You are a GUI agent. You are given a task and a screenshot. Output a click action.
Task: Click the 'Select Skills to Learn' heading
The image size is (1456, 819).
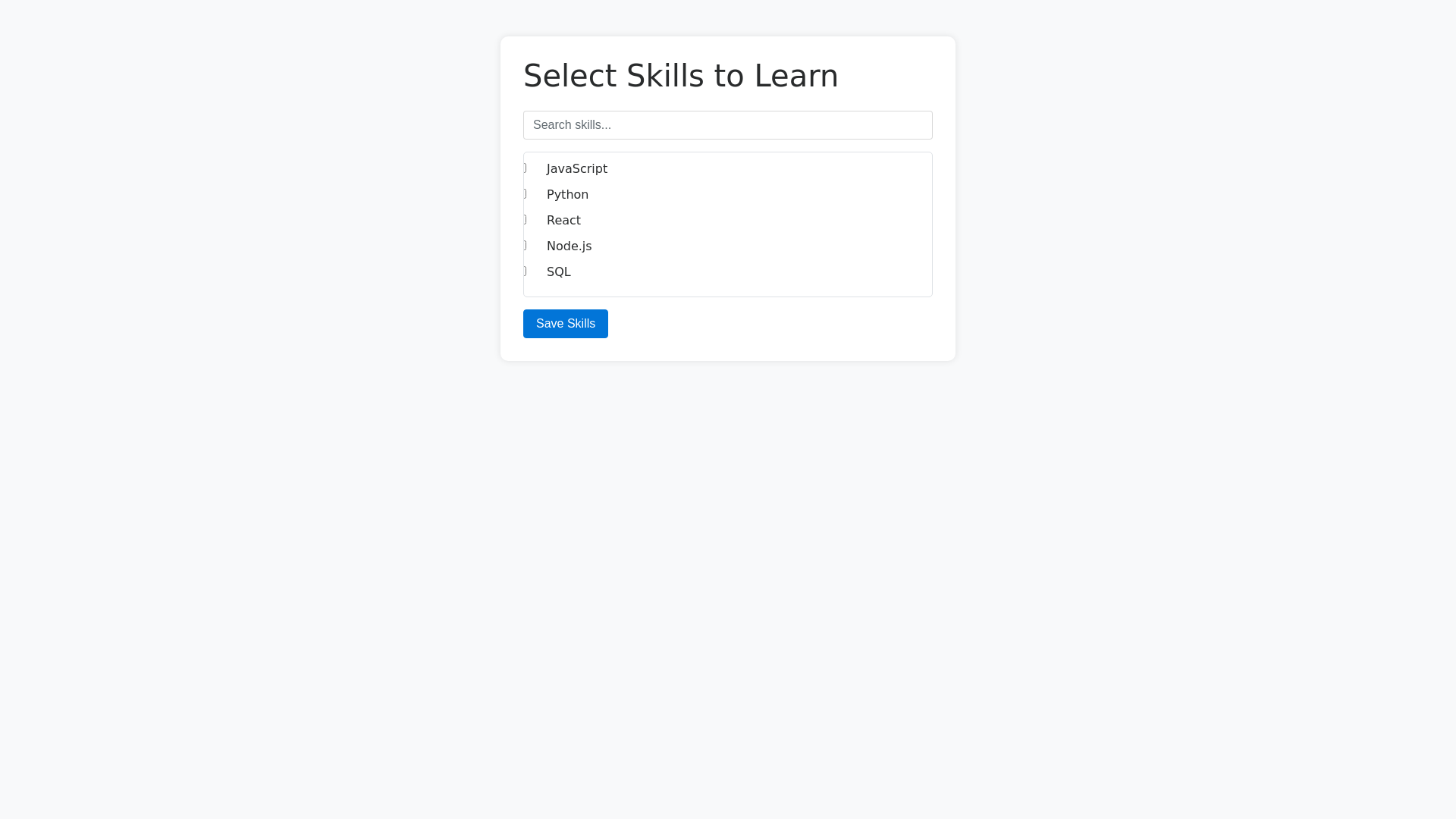[680, 76]
